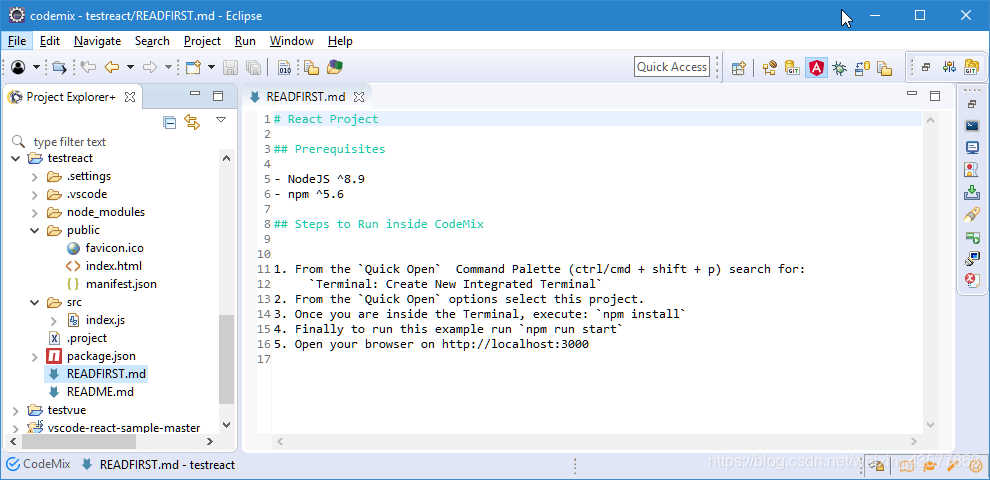
Task: Open the back history dropdown arrow
Action: pyautogui.click(x=130, y=67)
